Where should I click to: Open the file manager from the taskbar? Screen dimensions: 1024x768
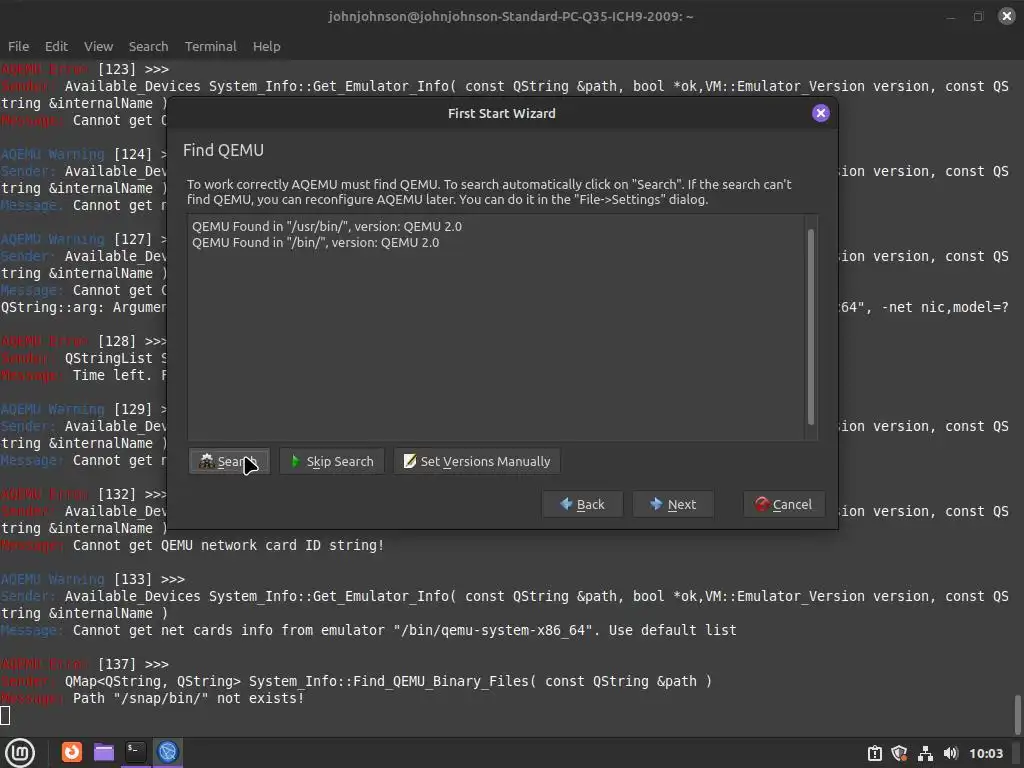(103, 752)
